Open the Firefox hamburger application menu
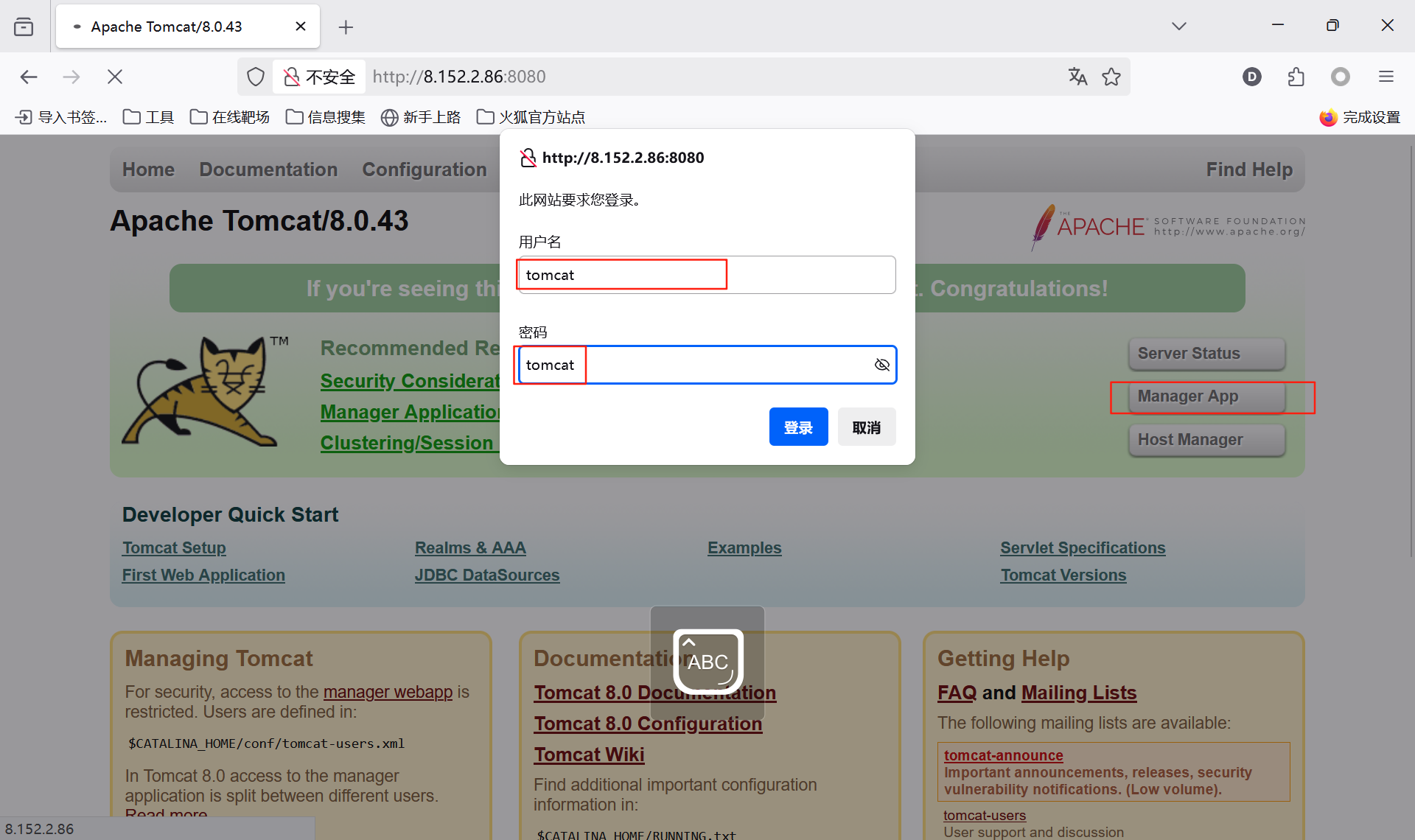 click(1386, 77)
